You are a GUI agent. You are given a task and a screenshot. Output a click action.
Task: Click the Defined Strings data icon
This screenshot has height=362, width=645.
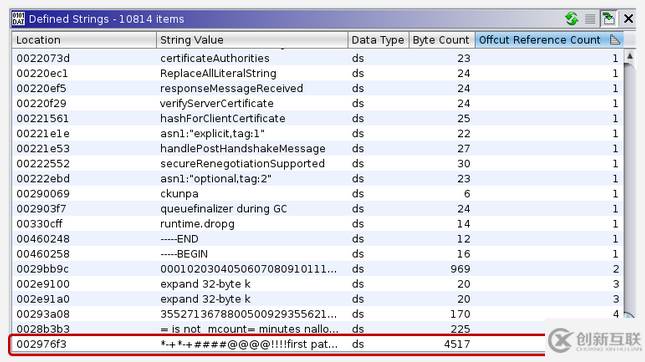(19, 19)
